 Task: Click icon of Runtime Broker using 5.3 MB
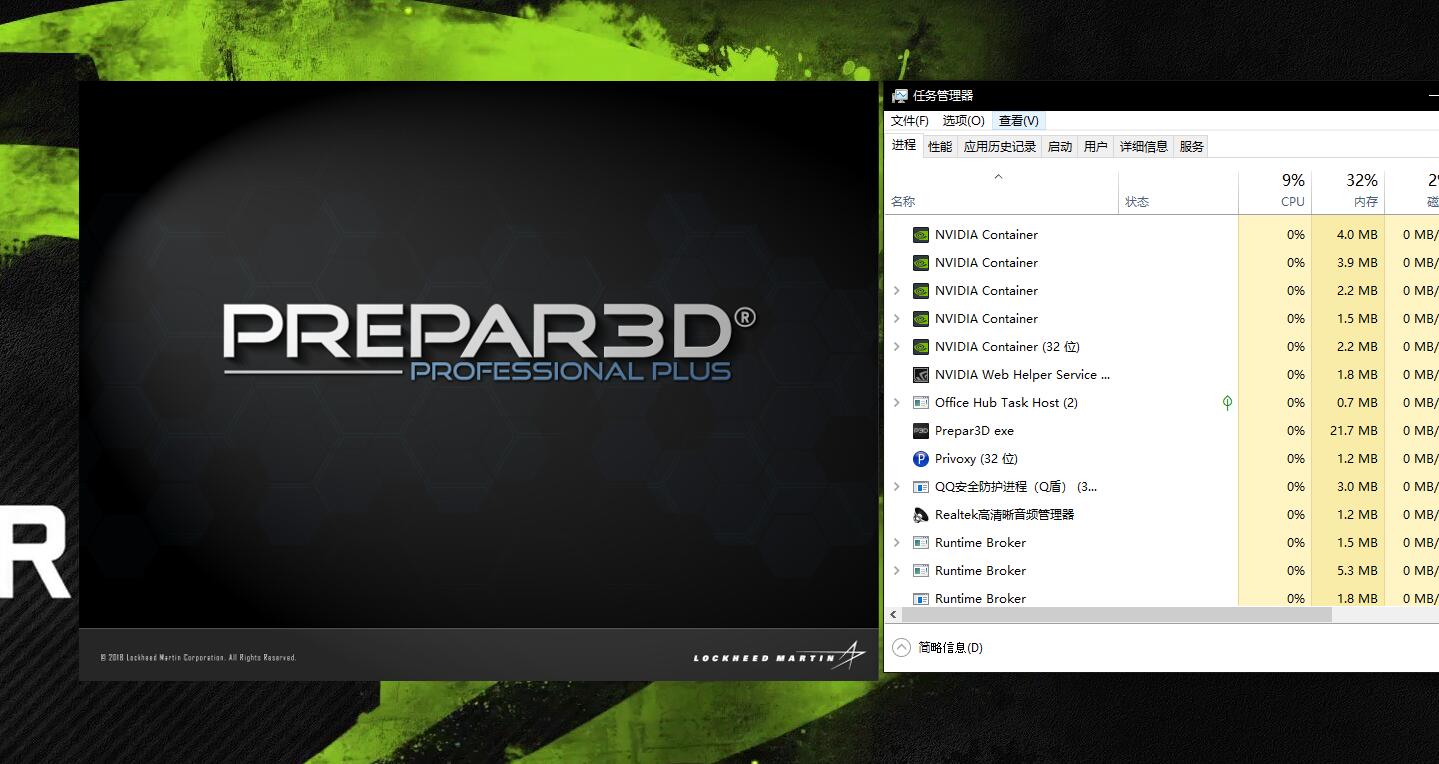point(921,571)
